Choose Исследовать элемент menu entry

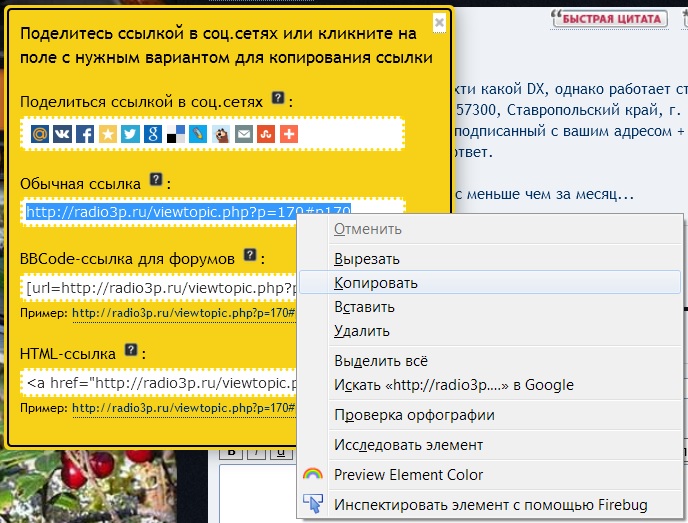(408, 445)
